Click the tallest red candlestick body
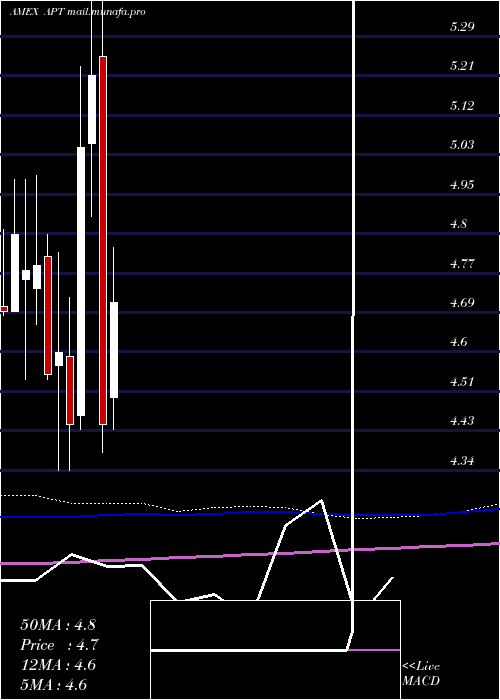The height and width of the screenshot is (700, 500). (103, 240)
